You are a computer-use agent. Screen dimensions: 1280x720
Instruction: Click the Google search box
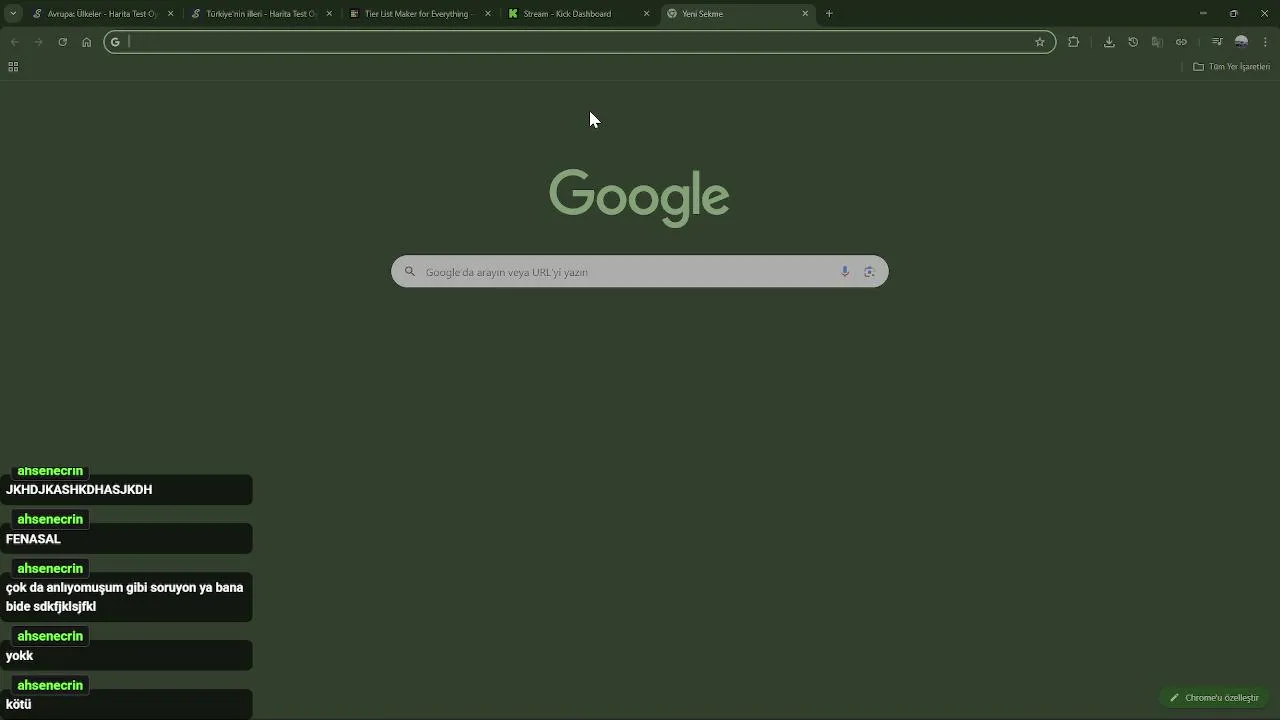click(639, 272)
